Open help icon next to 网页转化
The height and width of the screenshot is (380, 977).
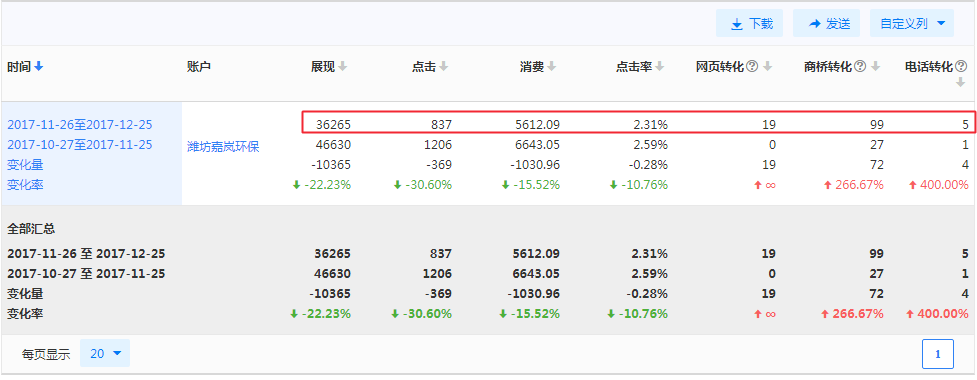[752, 66]
